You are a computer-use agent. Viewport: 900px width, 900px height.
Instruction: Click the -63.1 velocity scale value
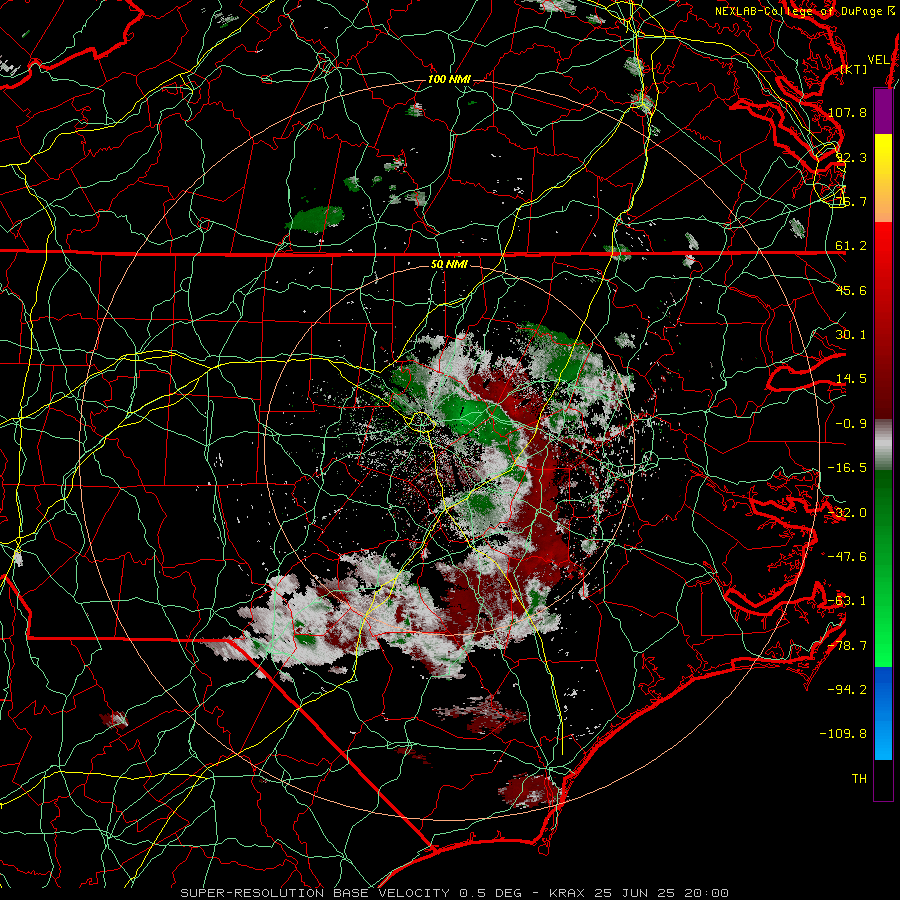coord(847,601)
